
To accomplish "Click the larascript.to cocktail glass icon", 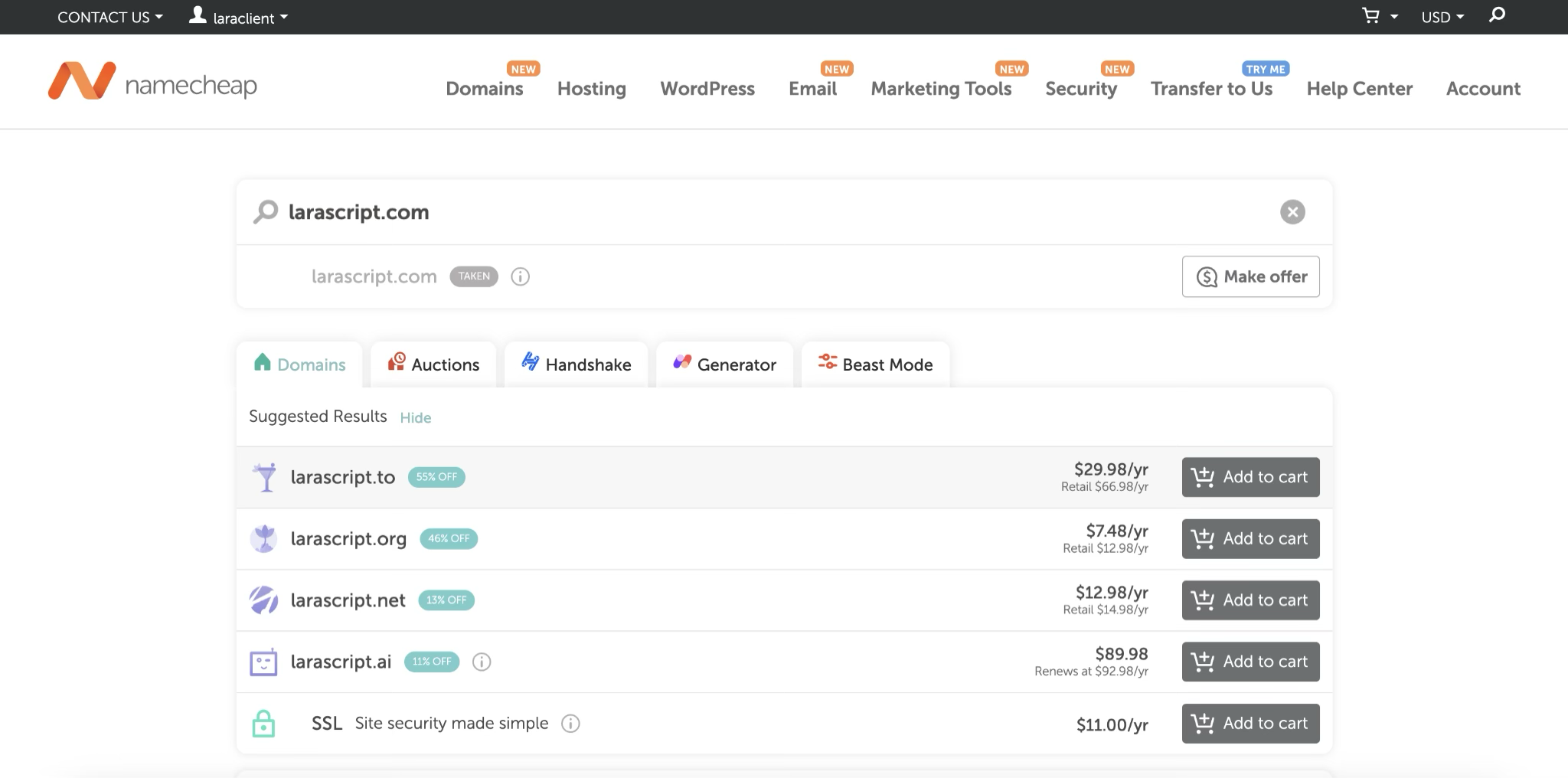I will pyautogui.click(x=265, y=477).
